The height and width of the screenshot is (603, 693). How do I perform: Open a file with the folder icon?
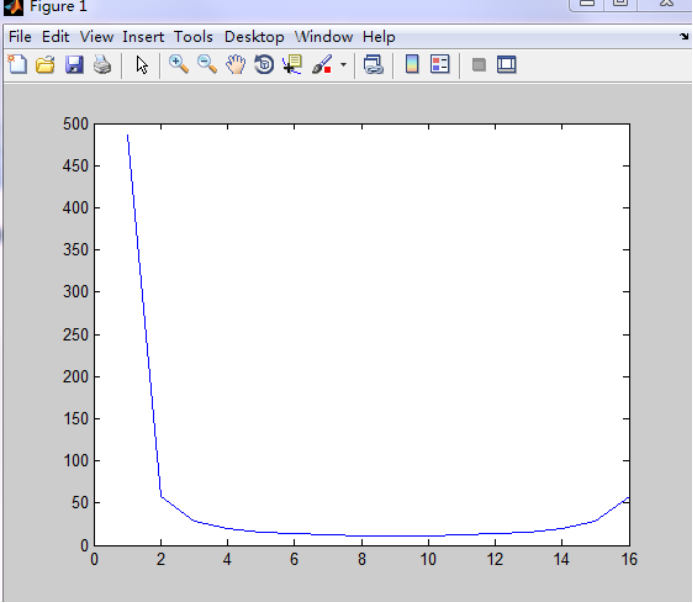click(x=45, y=65)
